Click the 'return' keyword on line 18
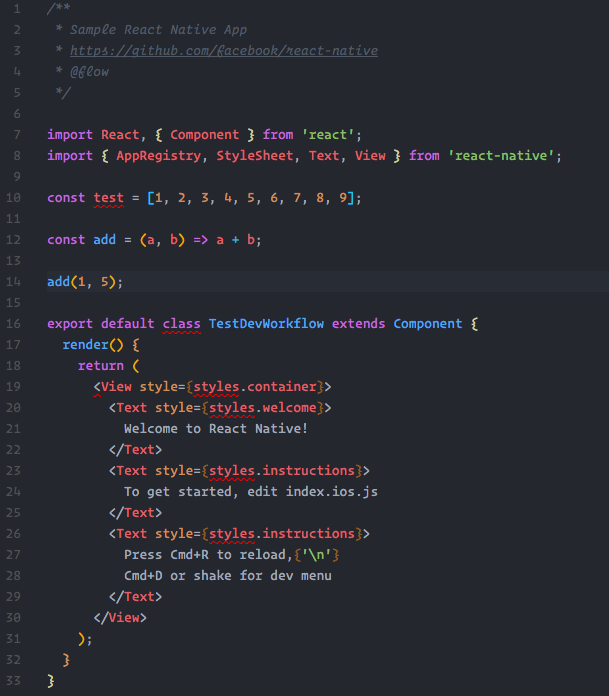 101,366
